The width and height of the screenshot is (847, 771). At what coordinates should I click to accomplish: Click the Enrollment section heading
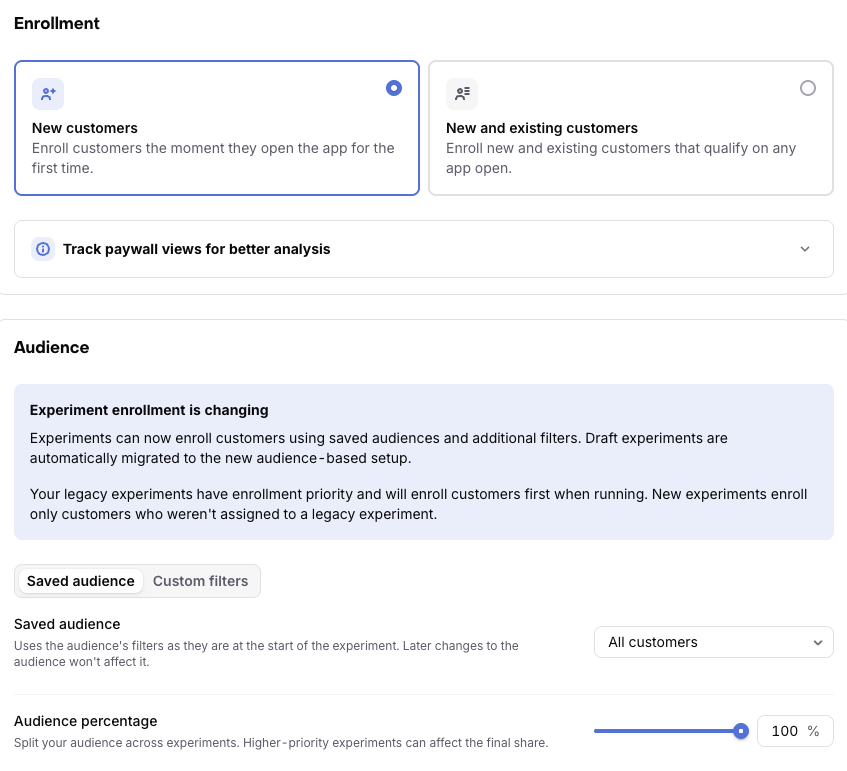coord(57,23)
